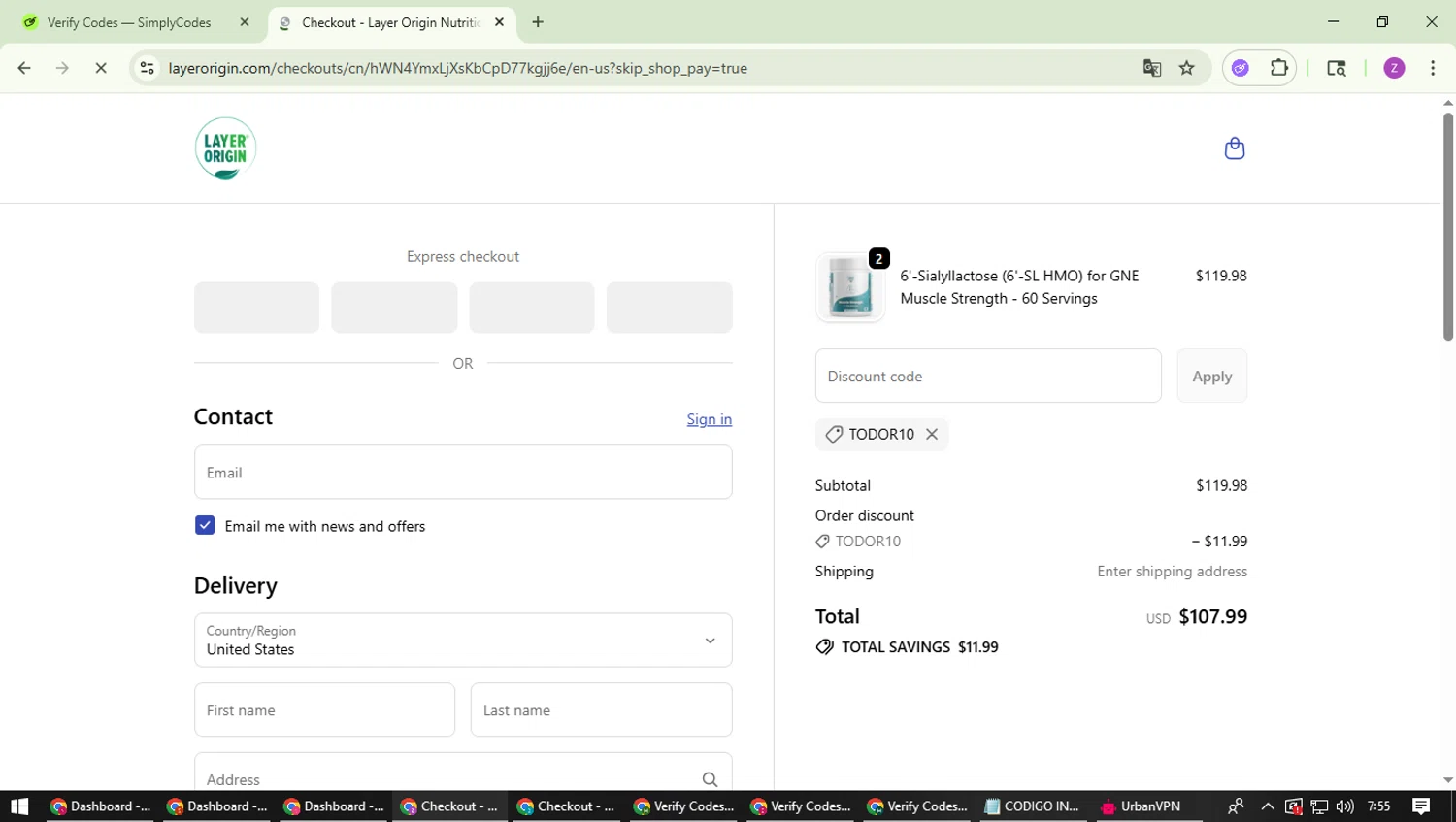This screenshot has height=822, width=1456.
Task: Uncheck Email me with news and offers
Action: pos(205,525)
